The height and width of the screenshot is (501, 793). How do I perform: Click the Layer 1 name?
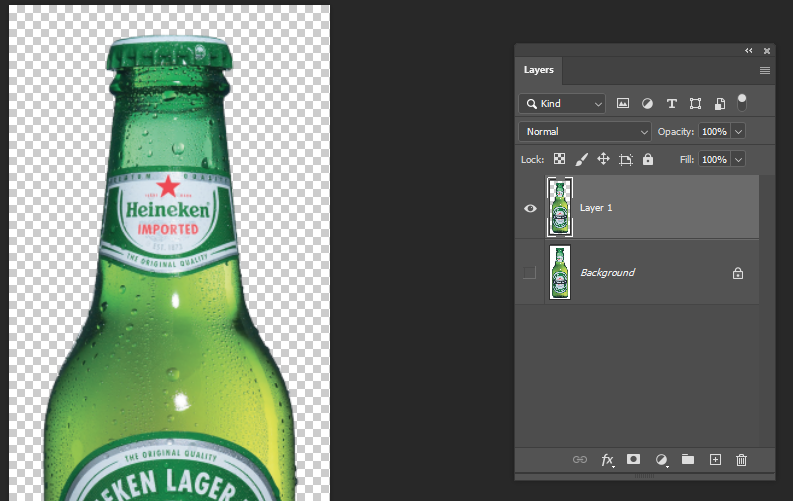pyautogui.click(x=596, y=208)
